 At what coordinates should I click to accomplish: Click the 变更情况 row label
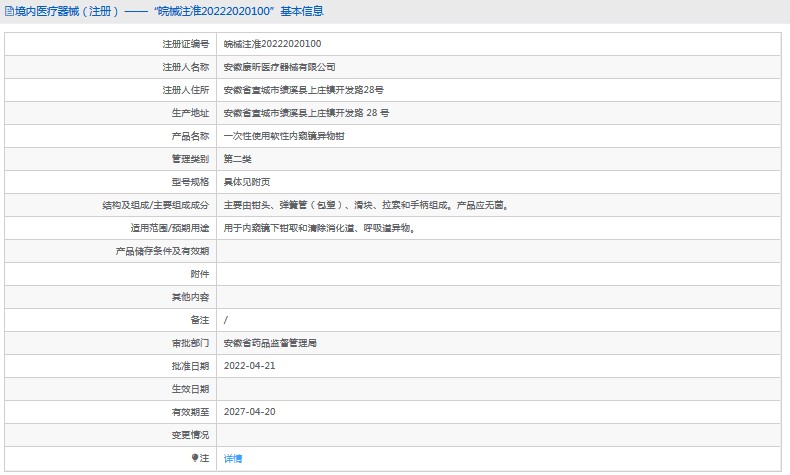pos(190,435)
